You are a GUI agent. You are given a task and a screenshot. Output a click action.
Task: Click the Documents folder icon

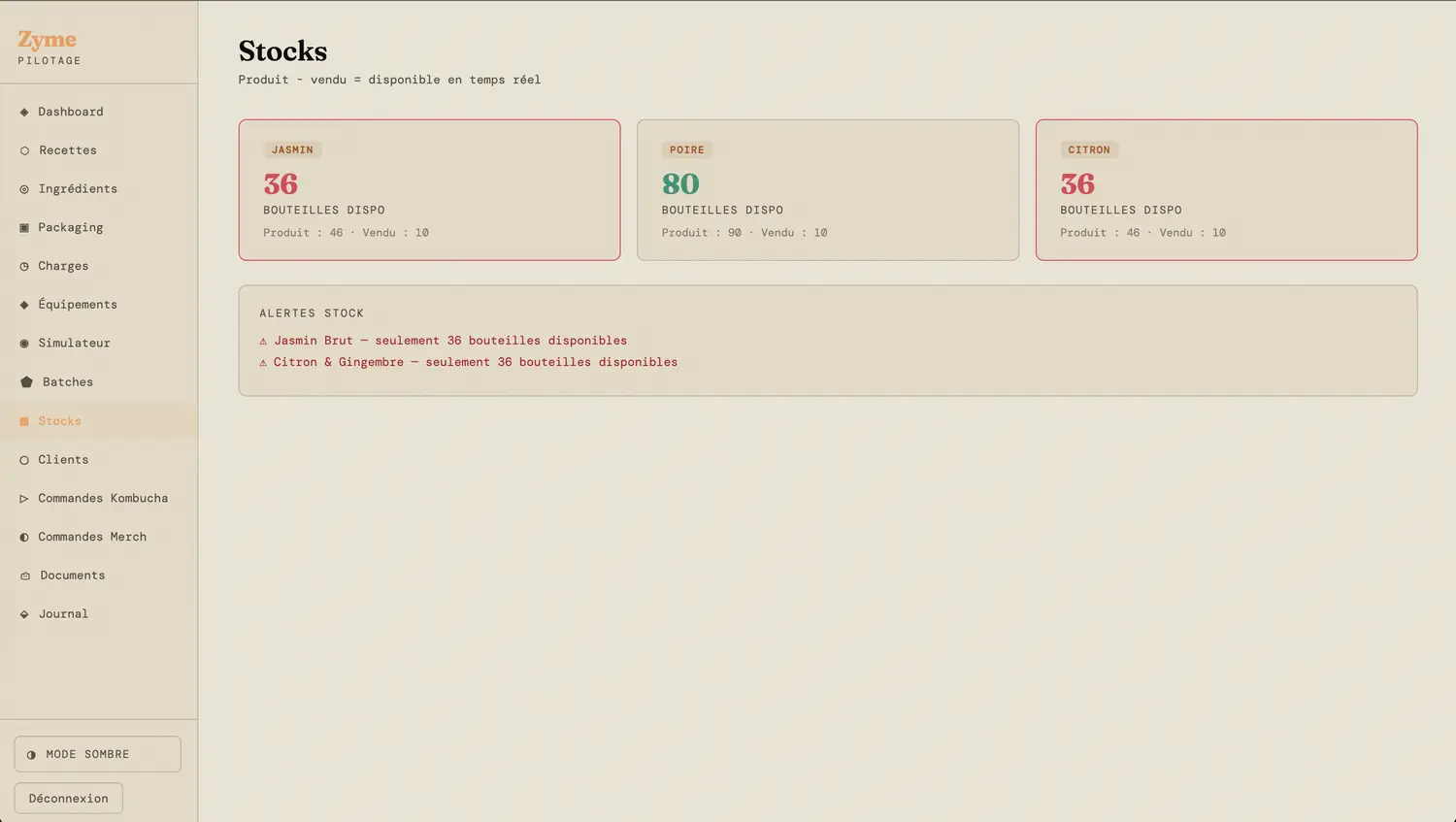(x=25, y=575)
